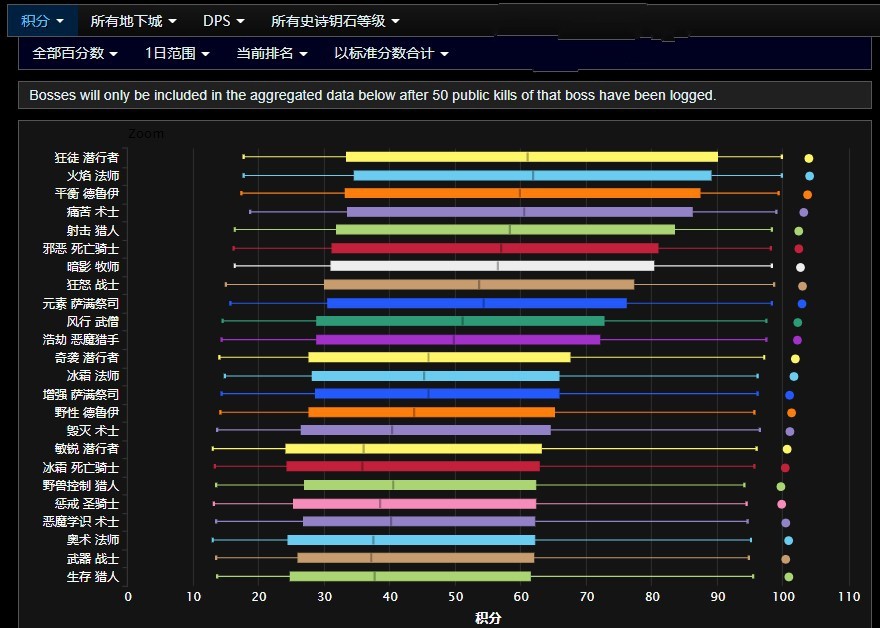Image resolution: width=880 pixels, height=628 pixels.
Task: Expand the 所有地下城 dungeon dropdown
Action: point(133,20)
